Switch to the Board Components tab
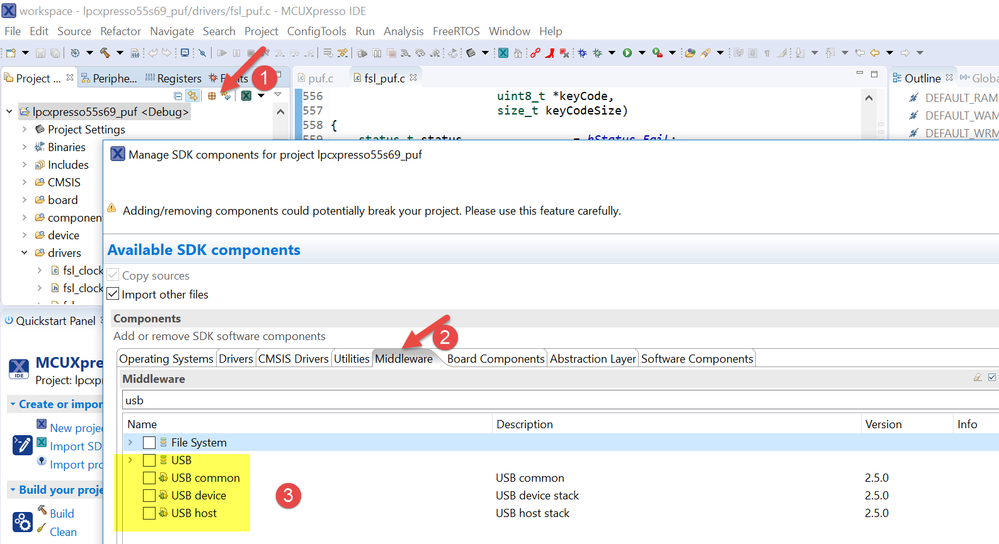The width and height of the screenshot is (999, 544). click(x=496, y=359)
